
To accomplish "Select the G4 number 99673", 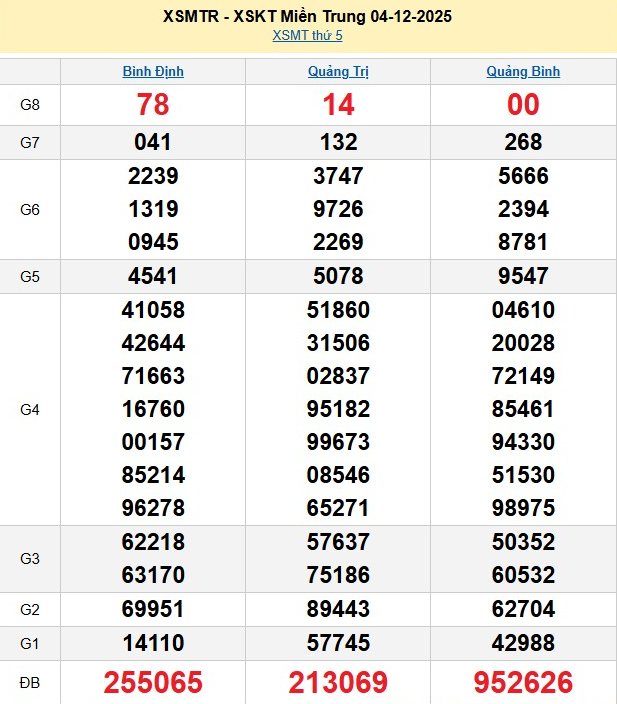I will point(338,442).
